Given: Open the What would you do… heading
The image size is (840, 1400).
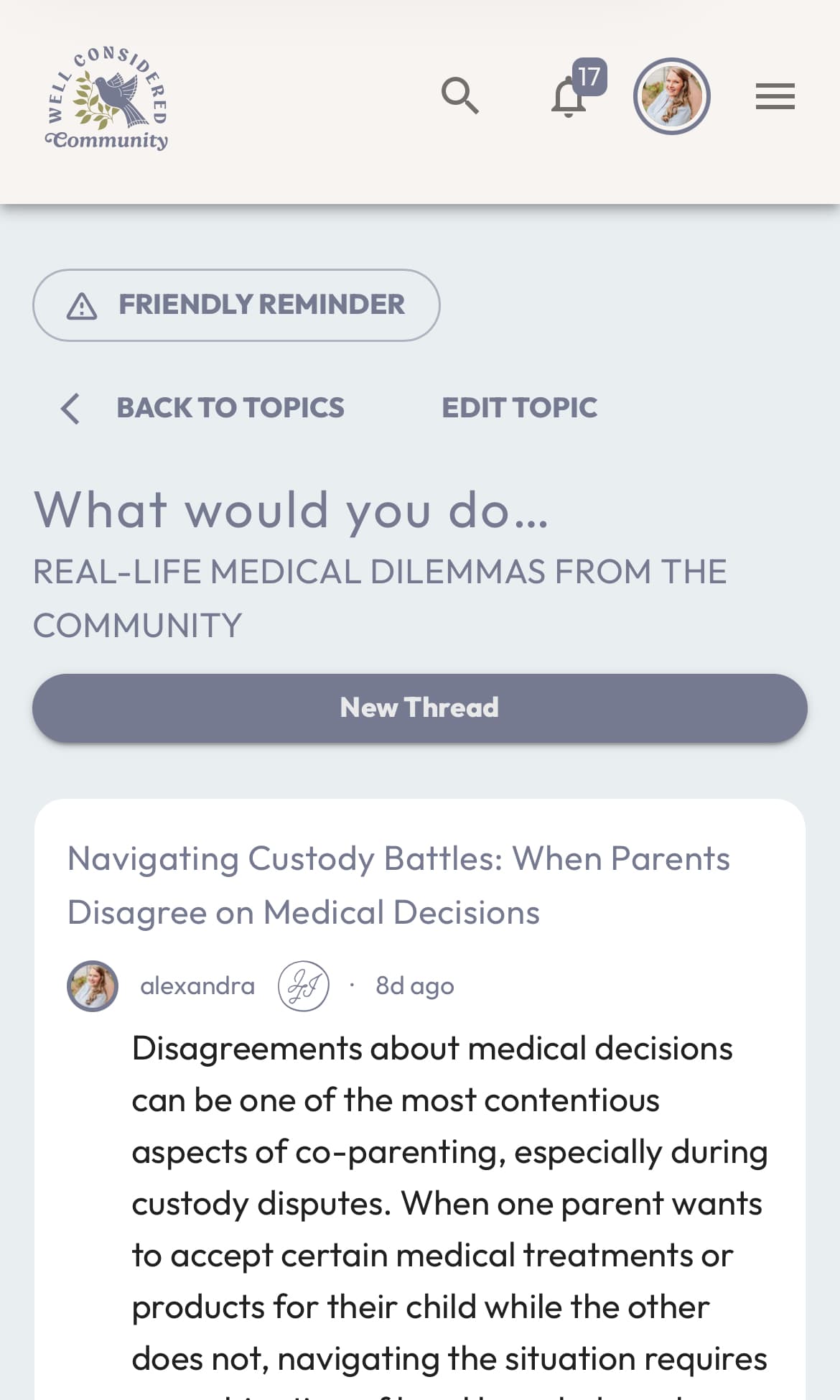Looking at the screenshot, I should click(291, 511).
